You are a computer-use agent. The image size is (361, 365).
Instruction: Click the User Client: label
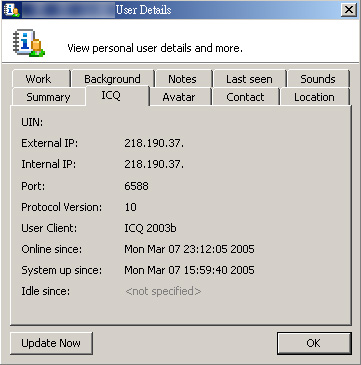(49, 228)
